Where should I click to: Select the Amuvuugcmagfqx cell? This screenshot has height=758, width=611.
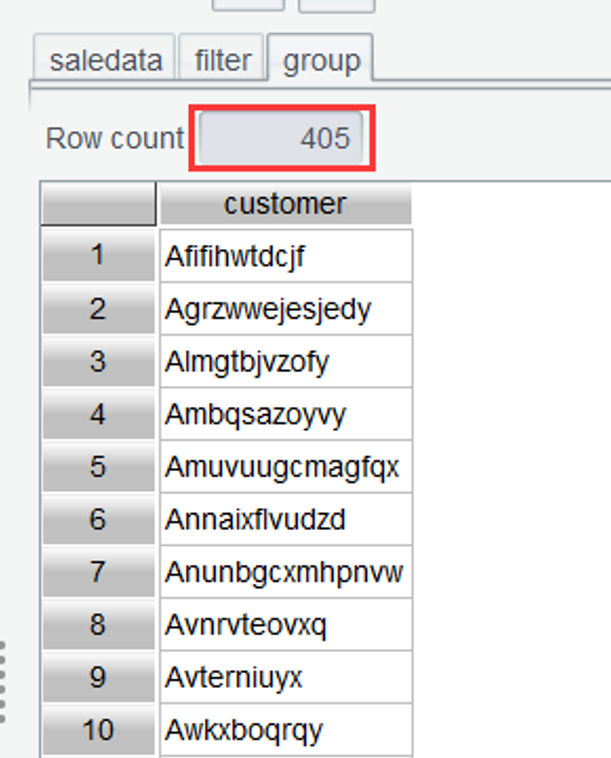point(285,467)
